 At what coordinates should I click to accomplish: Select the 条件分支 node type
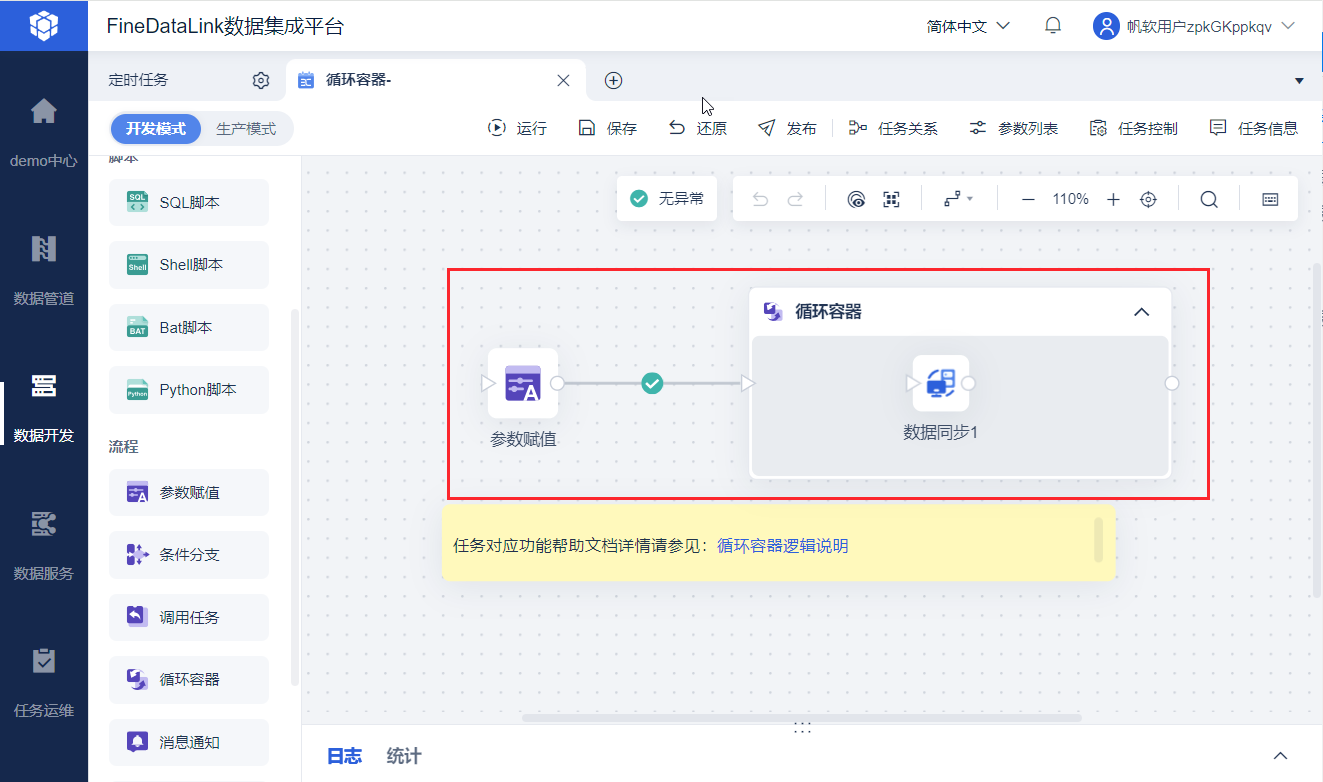(189, 555)
